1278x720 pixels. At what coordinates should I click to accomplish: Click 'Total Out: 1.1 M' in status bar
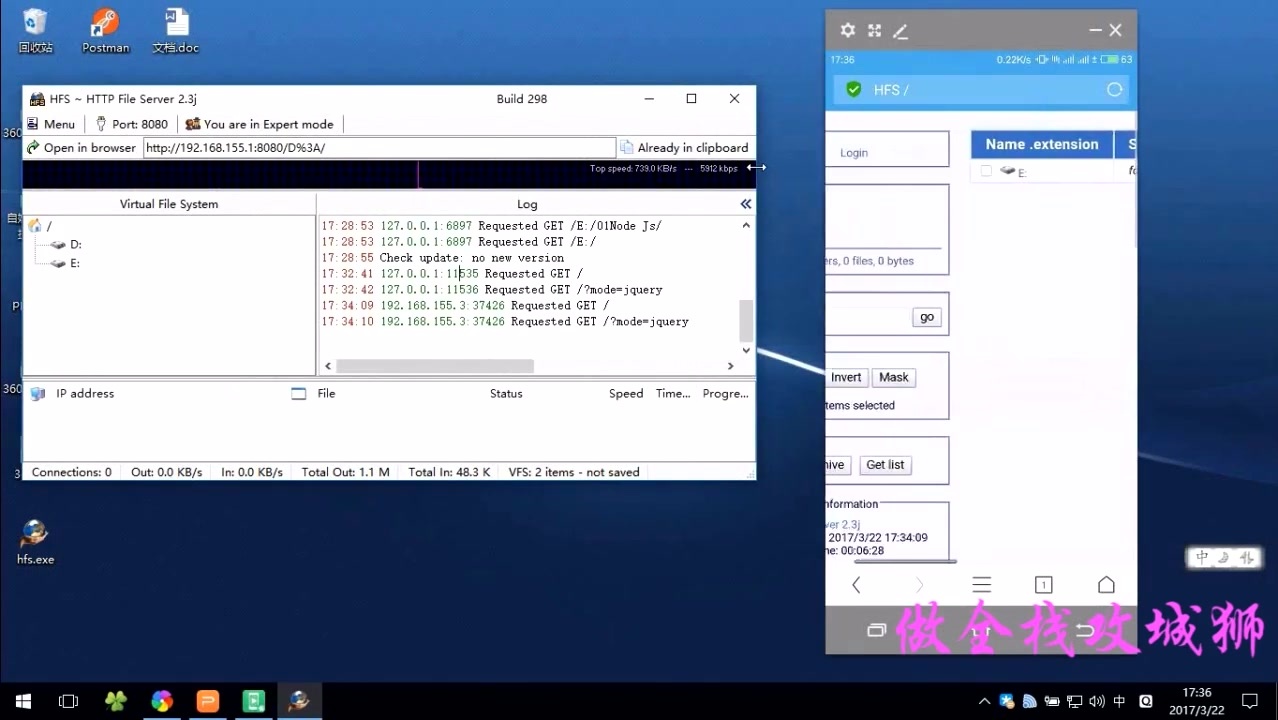click(346, 472)
